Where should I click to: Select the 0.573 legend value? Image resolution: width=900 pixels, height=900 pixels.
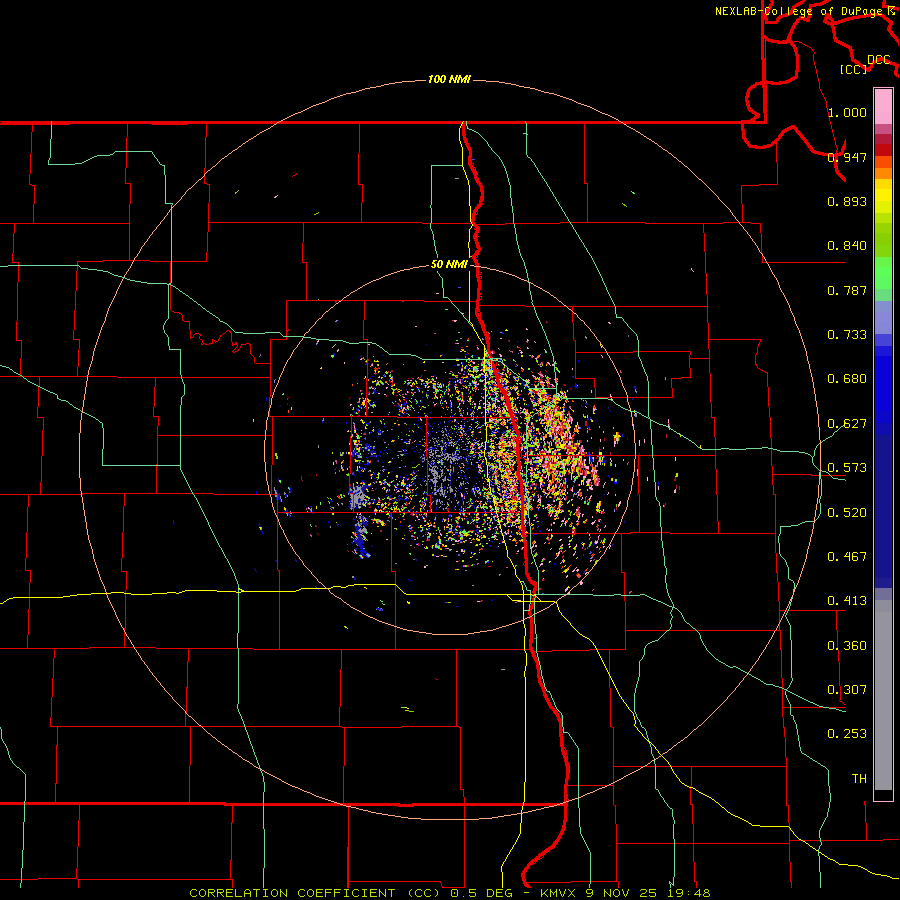pos(847,468)
